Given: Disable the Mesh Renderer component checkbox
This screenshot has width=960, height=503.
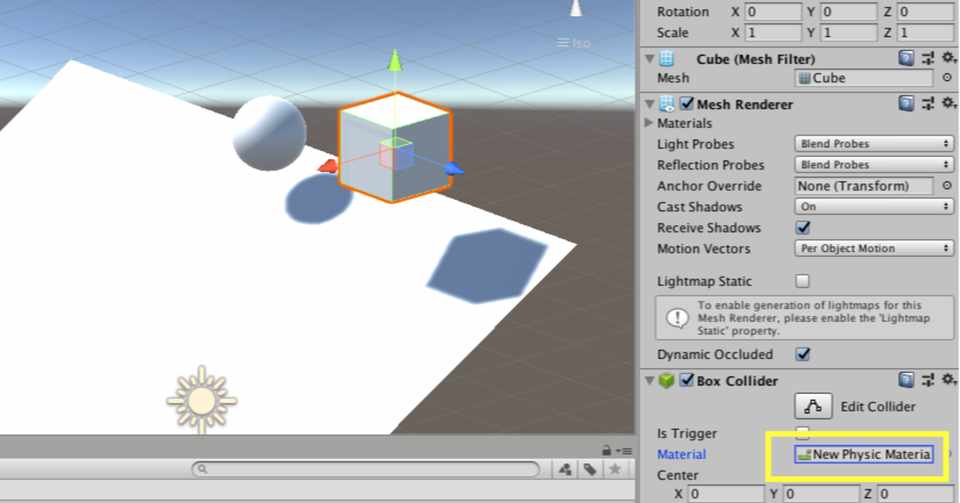Looking at the screenshot, I should 687,103.
